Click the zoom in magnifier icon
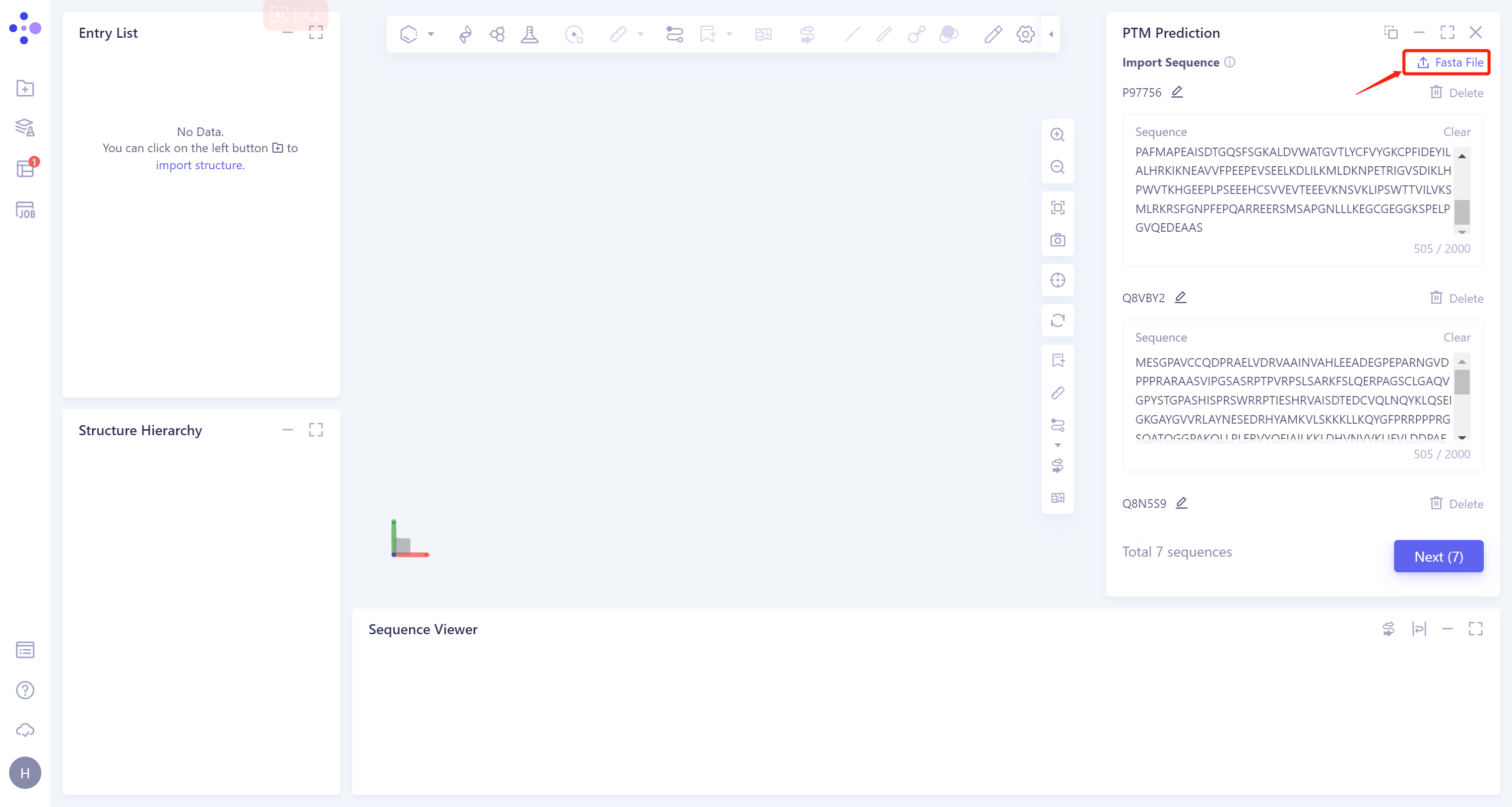 pos(1057,135)
